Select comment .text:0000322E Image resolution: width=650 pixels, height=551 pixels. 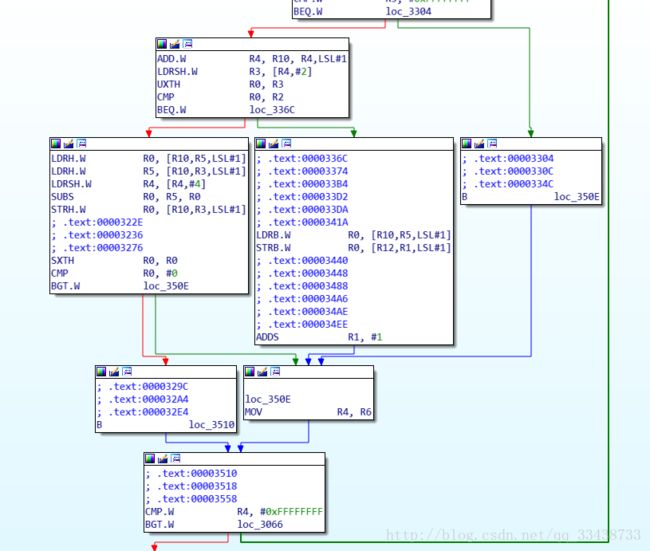(97, 222)
